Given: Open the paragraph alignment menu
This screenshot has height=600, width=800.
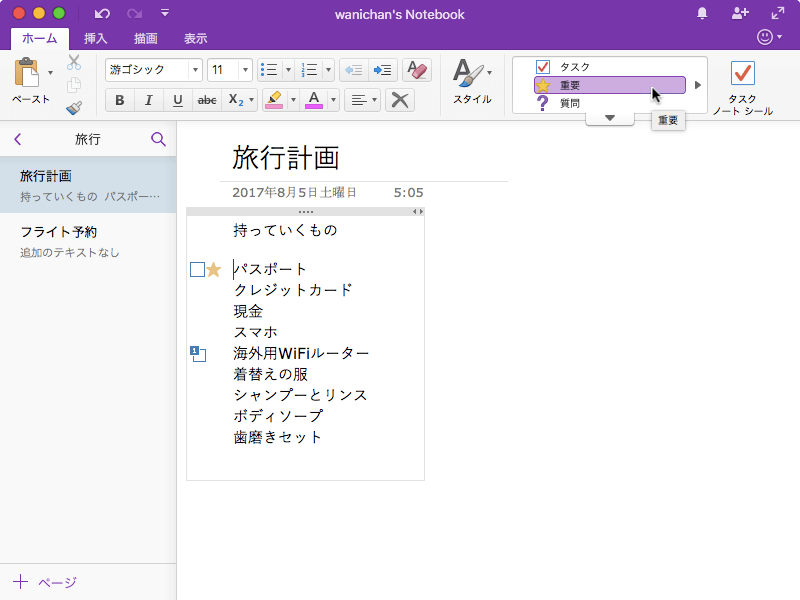Looking at the screenshot, I should 363,100.
